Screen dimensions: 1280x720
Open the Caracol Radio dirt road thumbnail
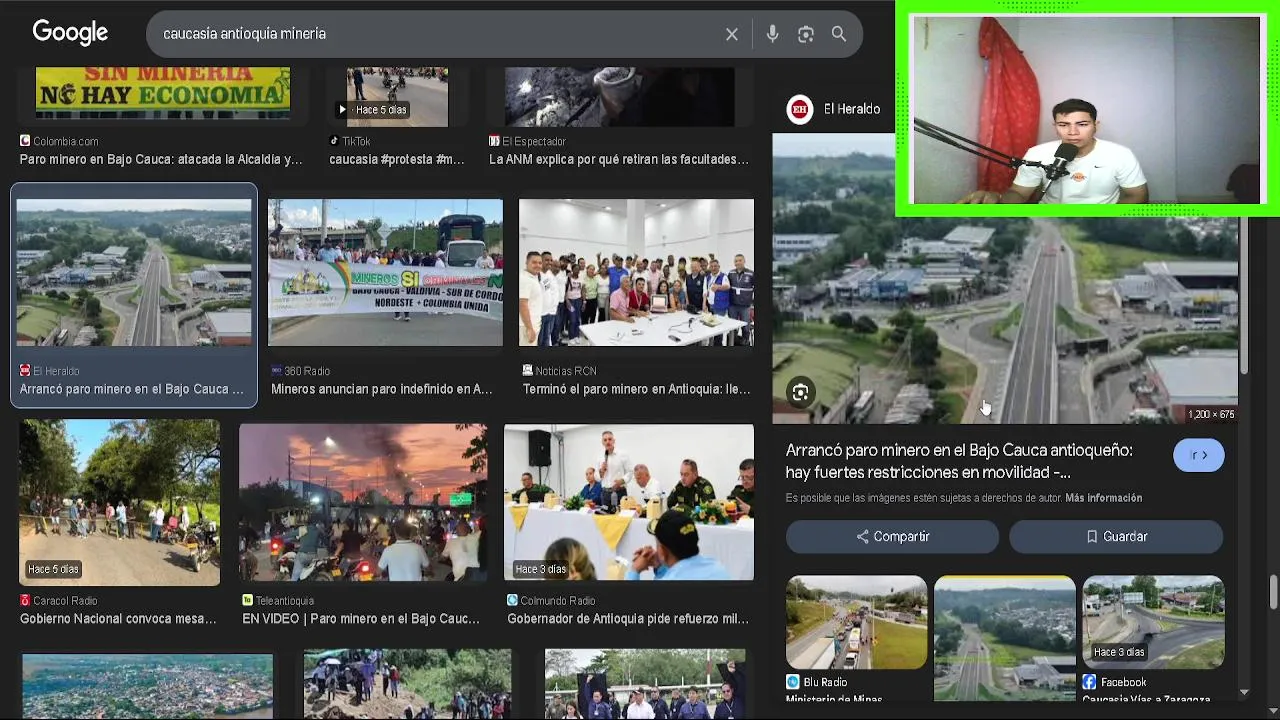[119, 502]
